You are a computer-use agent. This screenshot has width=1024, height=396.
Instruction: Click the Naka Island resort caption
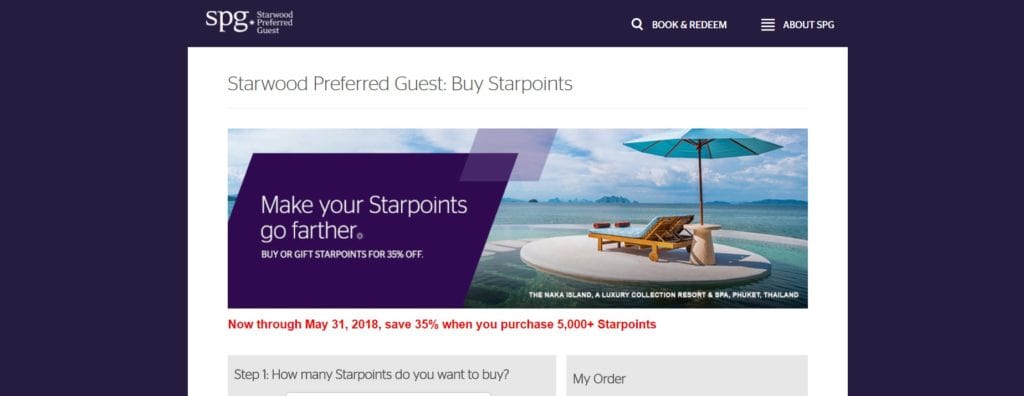(x=664, y=295)
